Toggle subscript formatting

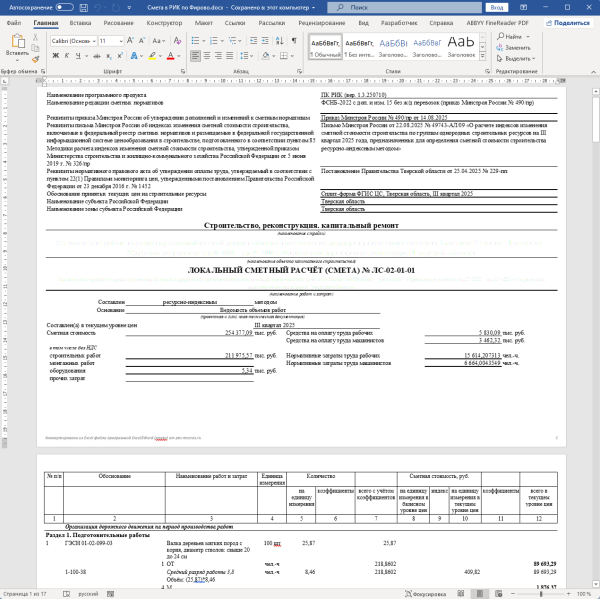(x=109, y=56)
